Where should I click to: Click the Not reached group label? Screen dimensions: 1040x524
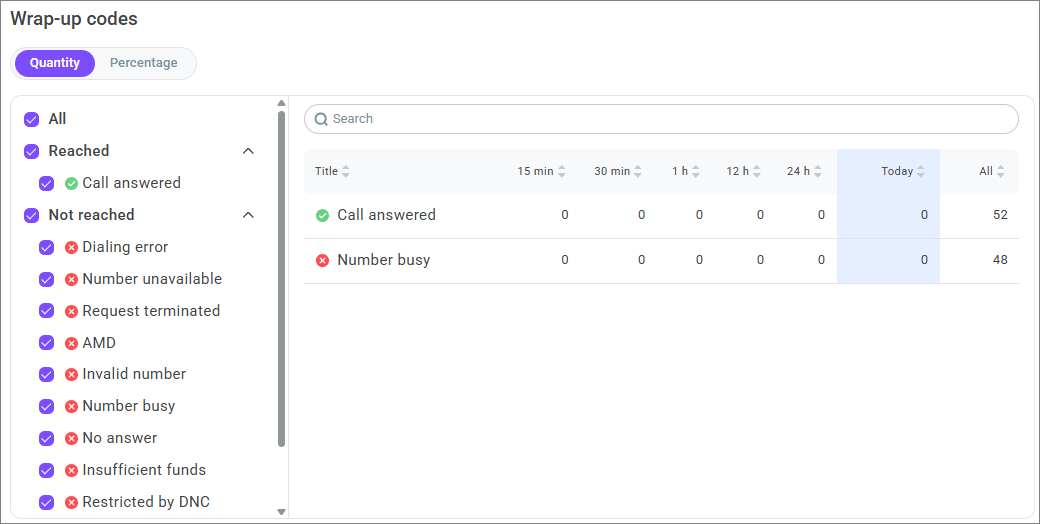click(92, 215)
